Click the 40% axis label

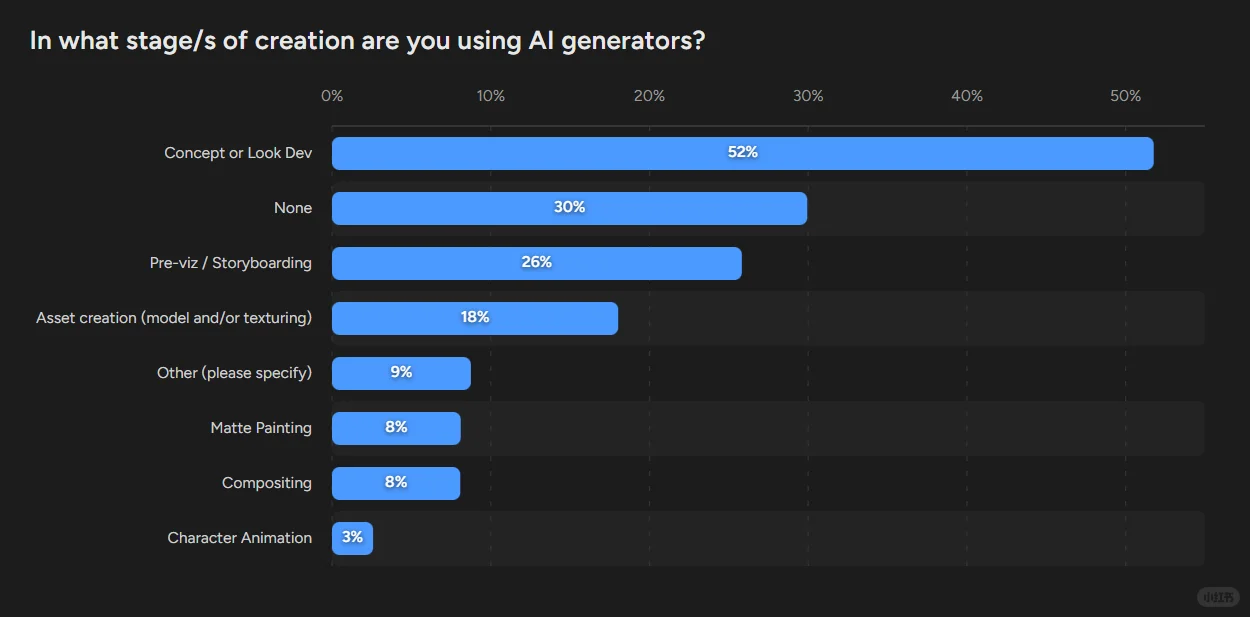[967, 96]
